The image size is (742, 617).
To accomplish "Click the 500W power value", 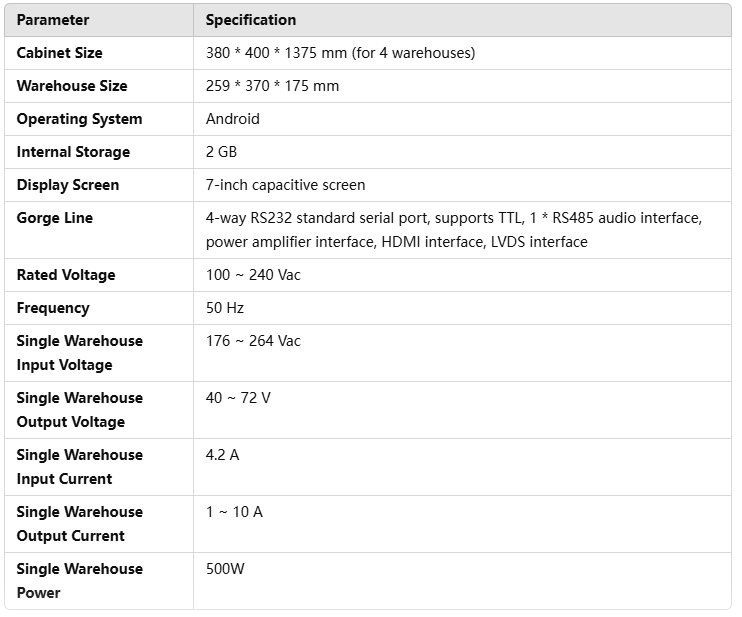I will [225, 569].
